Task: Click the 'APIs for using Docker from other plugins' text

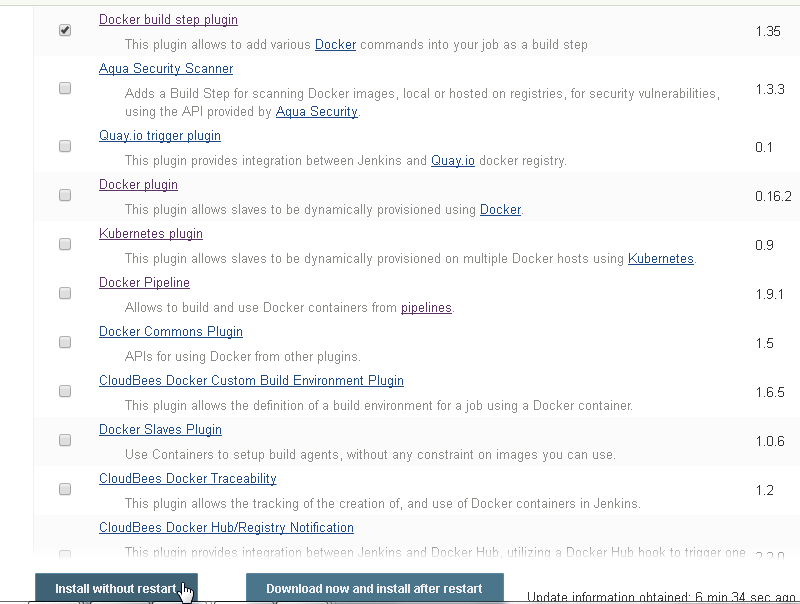Action: click(242, 357)
